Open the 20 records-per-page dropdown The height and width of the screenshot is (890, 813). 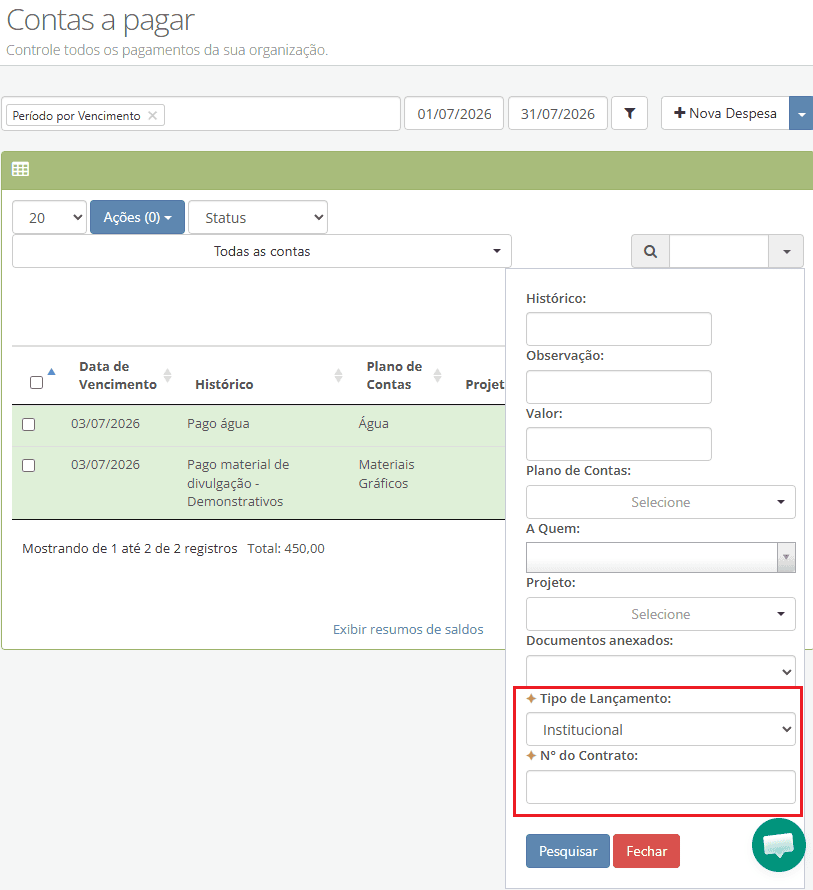click(49, 217)
